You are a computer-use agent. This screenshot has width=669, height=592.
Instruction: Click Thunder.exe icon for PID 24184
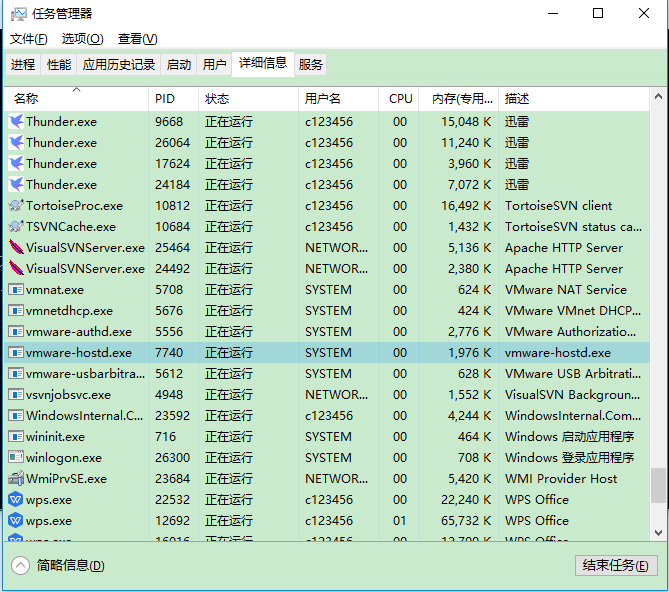[16, 184]
